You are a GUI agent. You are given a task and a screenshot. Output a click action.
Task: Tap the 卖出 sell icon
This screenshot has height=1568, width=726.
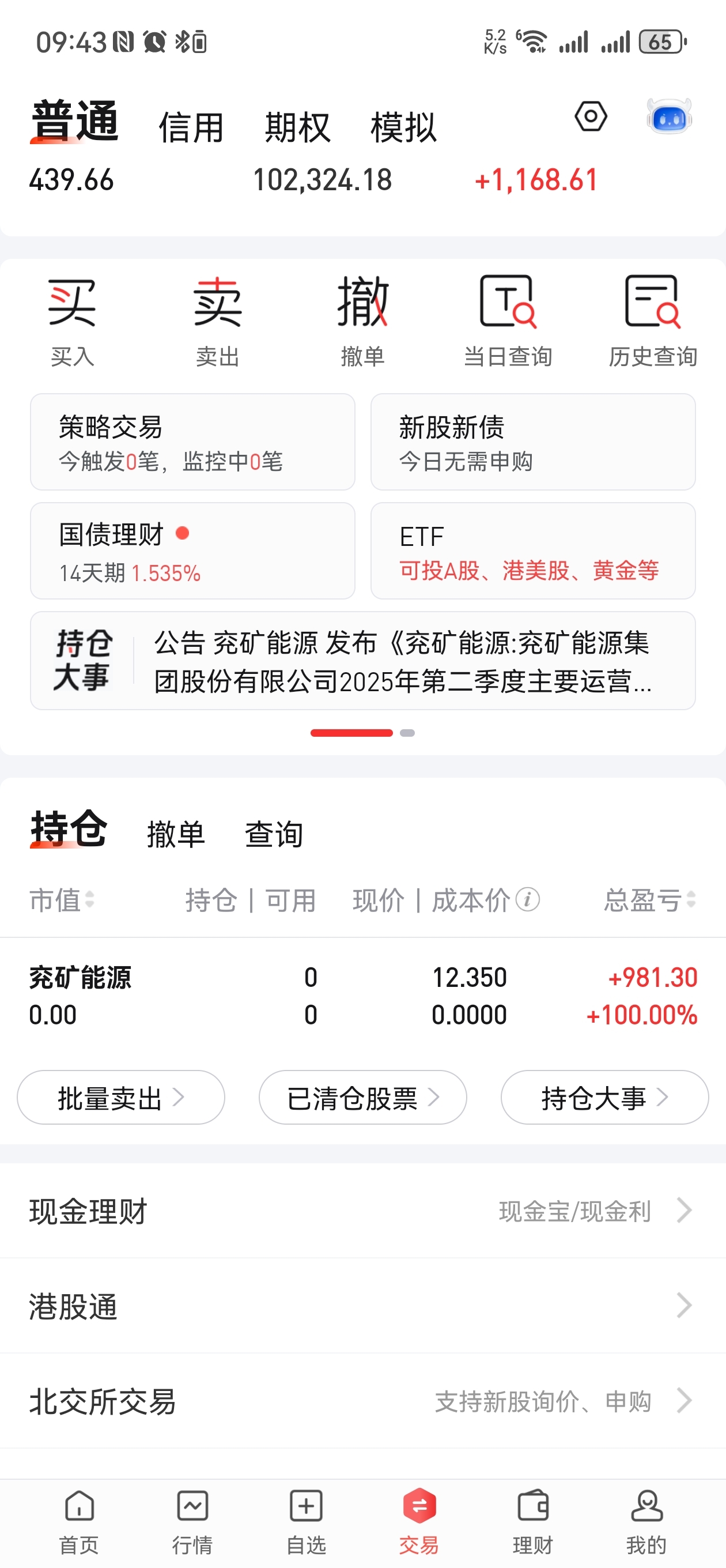tap(217, 322)
